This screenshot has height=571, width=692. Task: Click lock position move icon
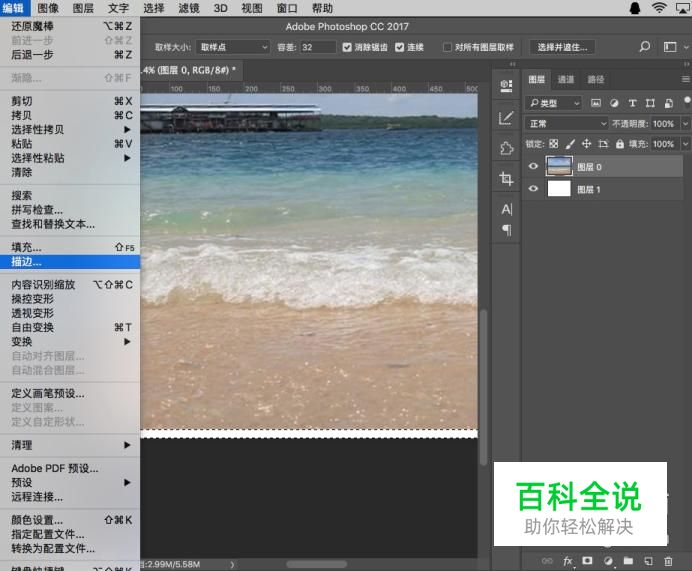(587, 144)
